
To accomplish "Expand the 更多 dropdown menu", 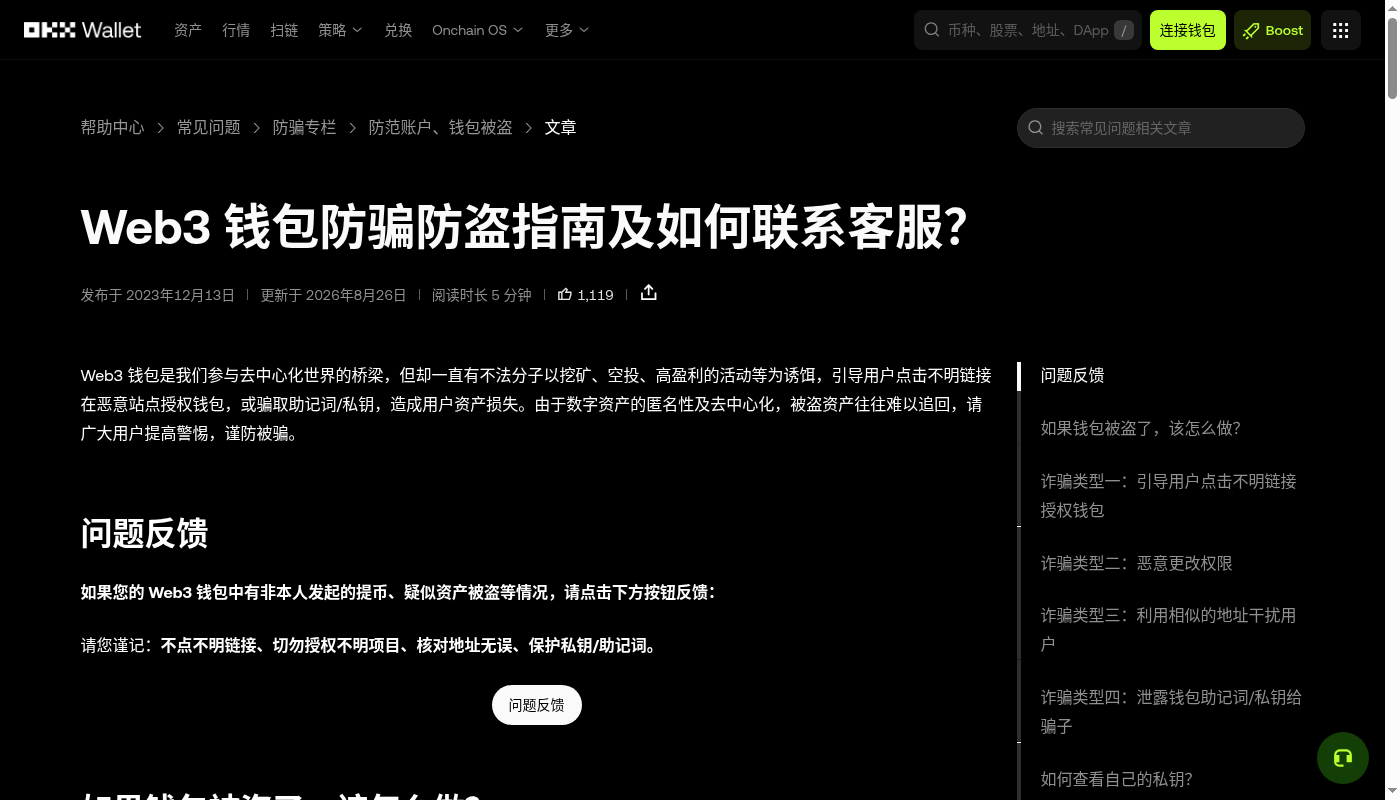I will pos(567,30).
